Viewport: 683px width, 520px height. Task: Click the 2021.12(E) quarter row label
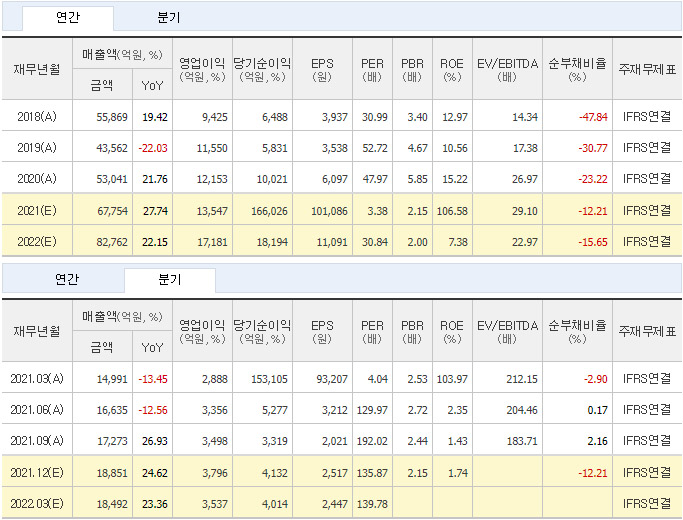(x=37, y=473)
